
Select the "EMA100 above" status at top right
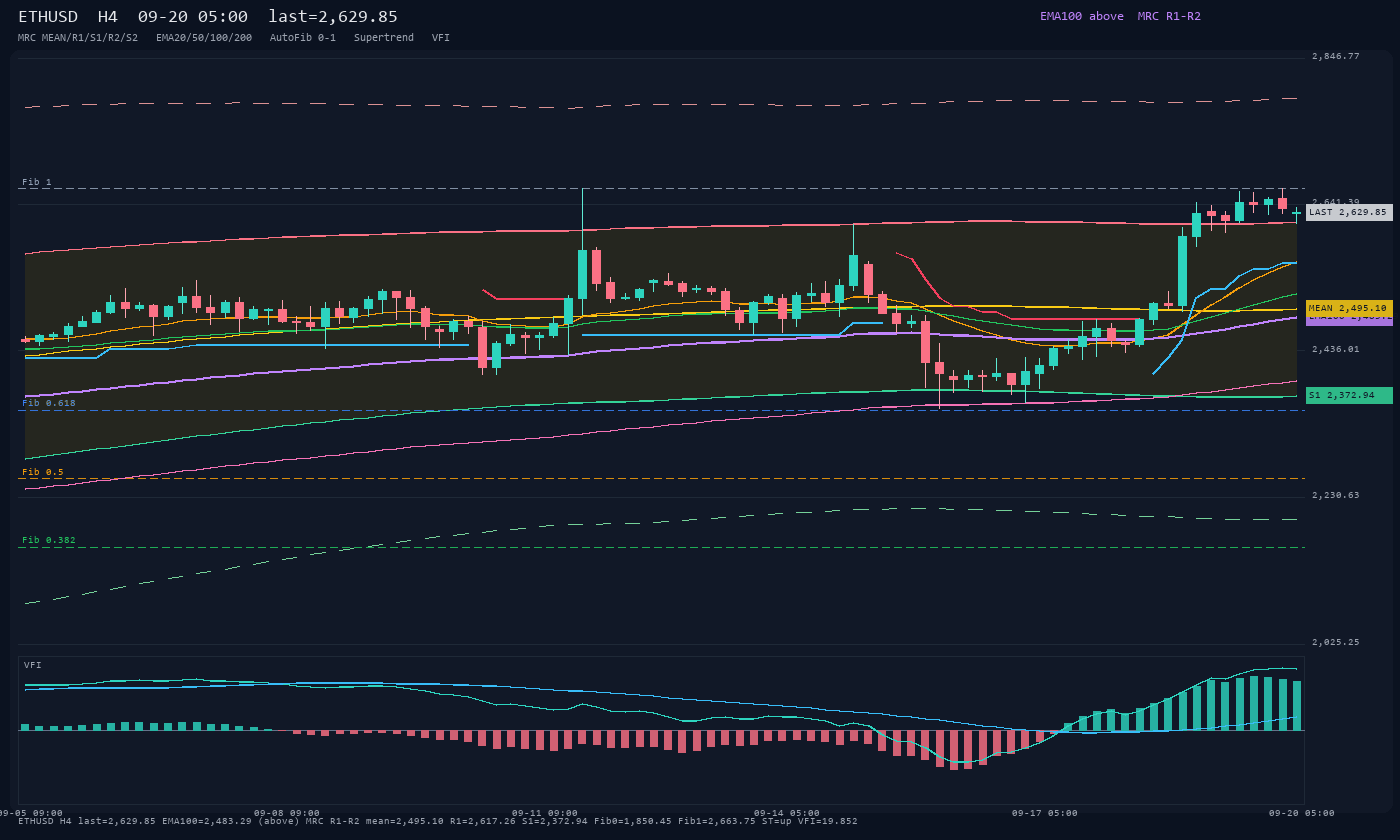pyautogui.click(x=1082, y=16)
